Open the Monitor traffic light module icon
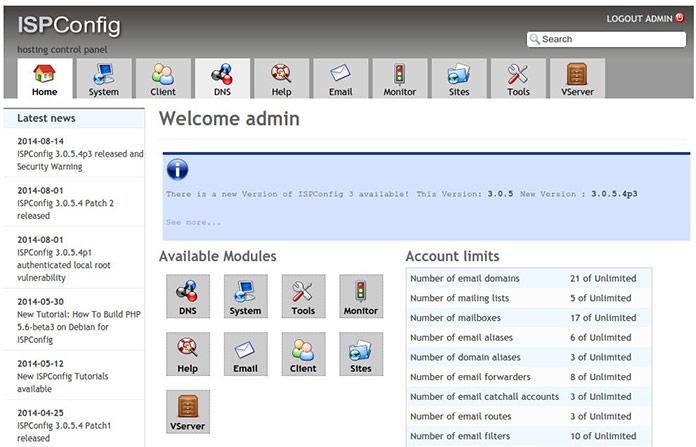The width and height of the screenshot is (696, 447). [361, 296]
